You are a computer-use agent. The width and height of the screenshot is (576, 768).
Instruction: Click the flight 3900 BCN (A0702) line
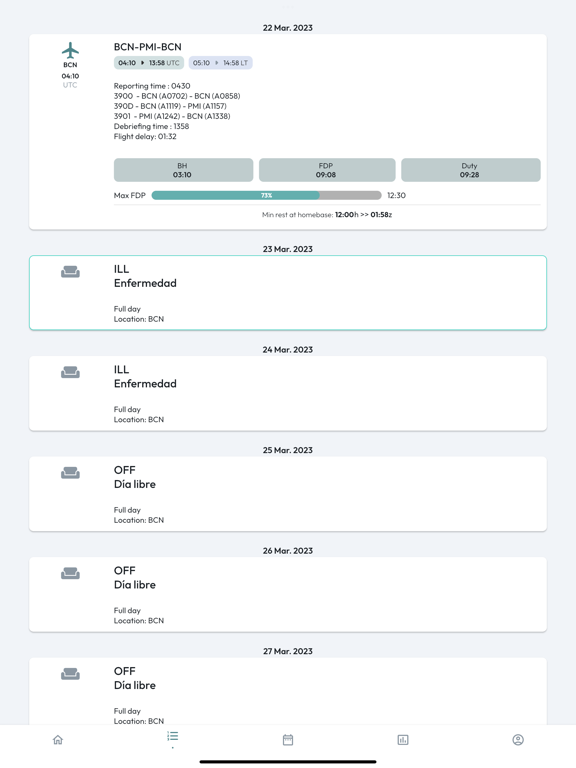[177, 96]
